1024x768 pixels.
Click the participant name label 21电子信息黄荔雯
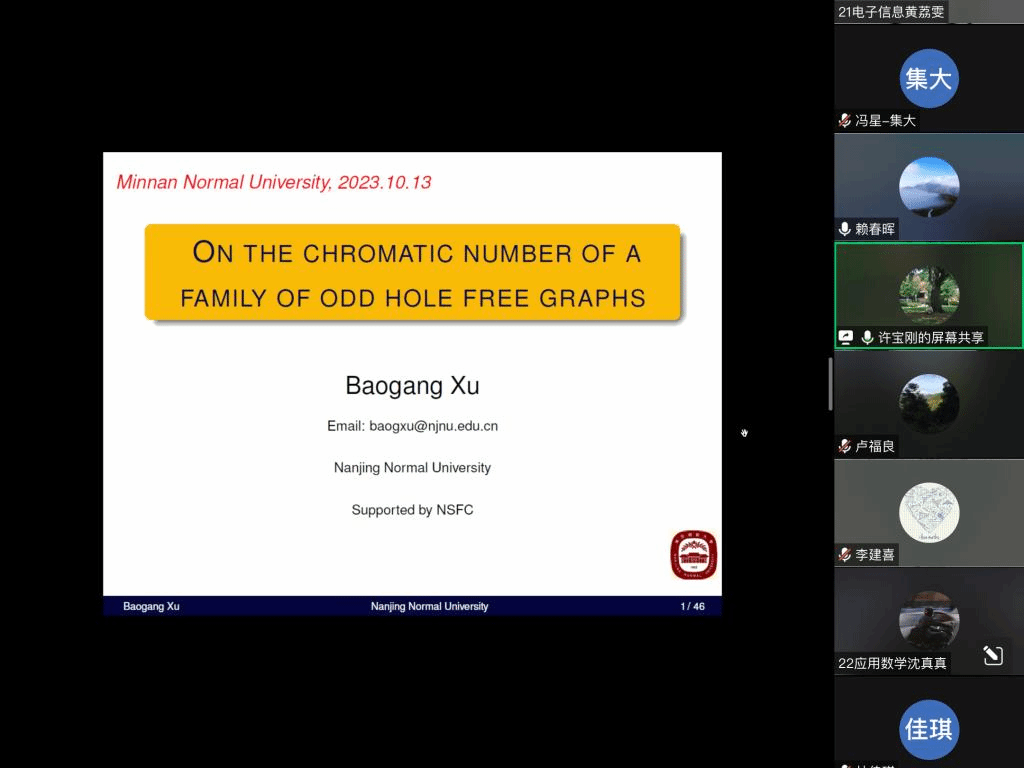(x=891, y=12)
